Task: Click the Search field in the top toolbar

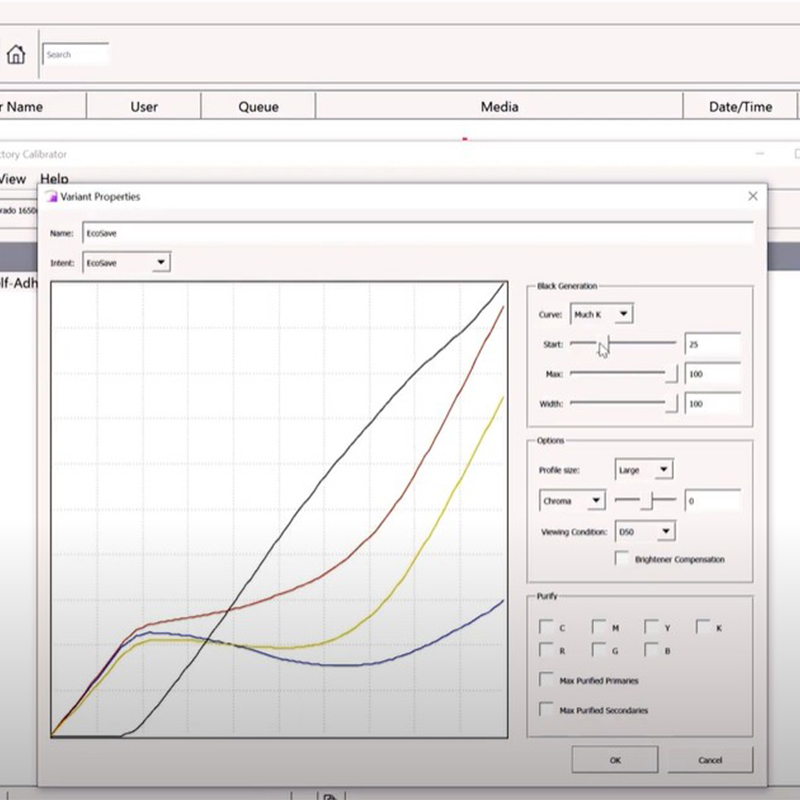Action: click(x=76, y=54)
